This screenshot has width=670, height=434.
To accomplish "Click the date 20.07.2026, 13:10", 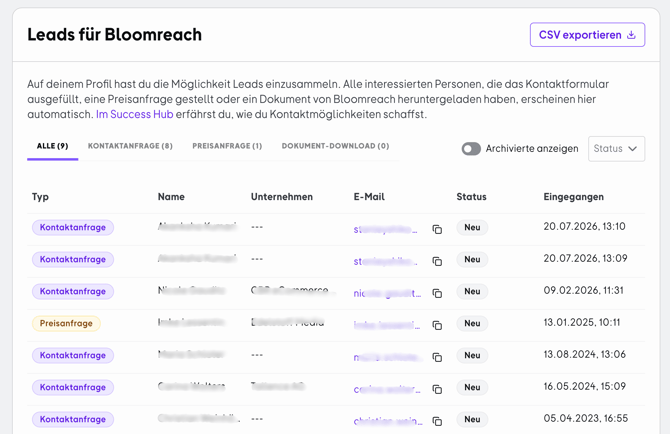I will tap(584, 226).
